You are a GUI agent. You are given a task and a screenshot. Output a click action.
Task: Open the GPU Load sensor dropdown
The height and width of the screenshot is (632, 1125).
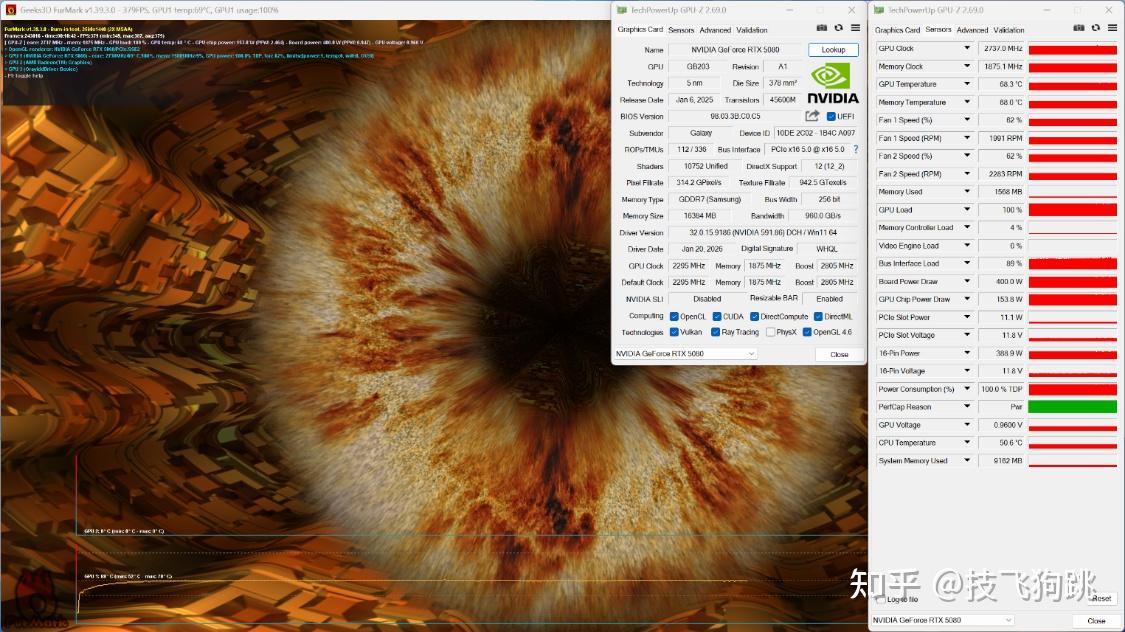966,209
